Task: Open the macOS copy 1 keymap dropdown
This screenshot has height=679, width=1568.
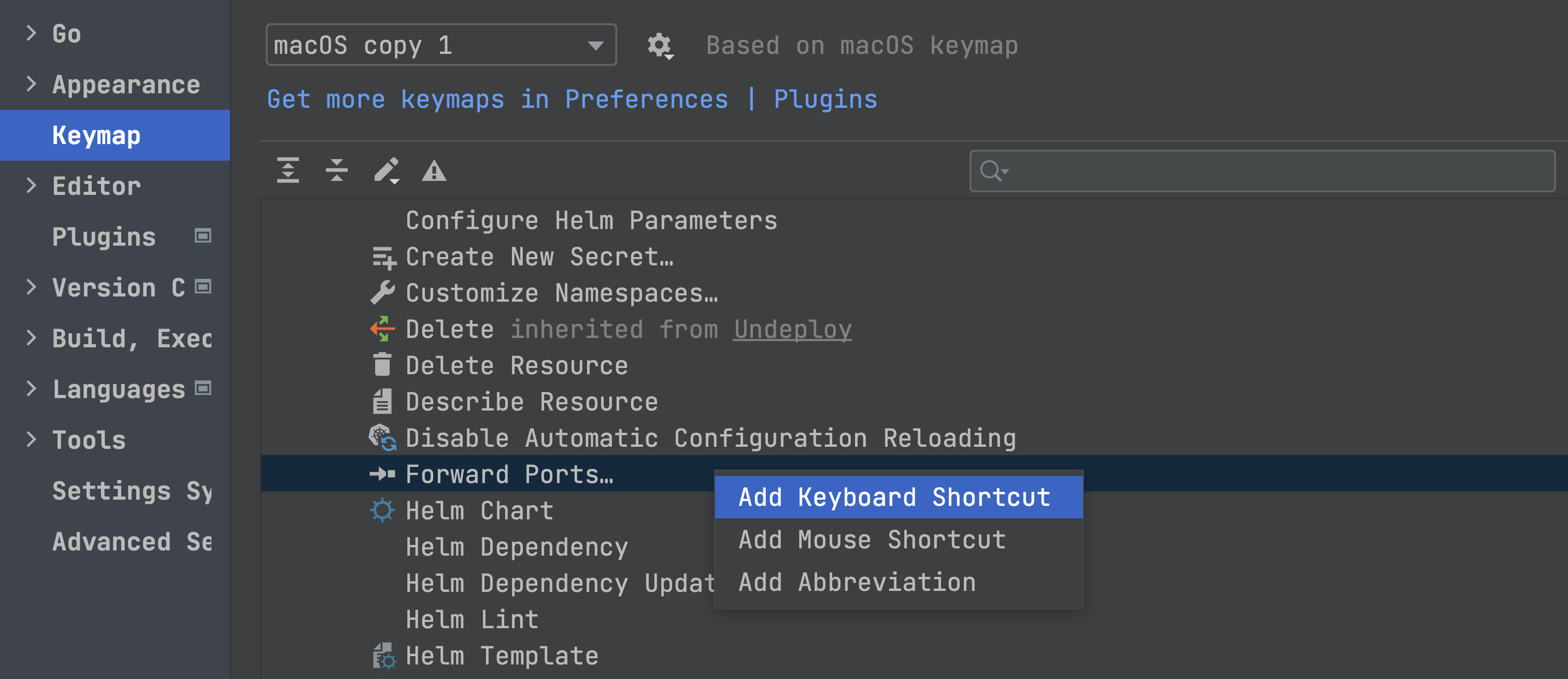Action: (x=440, y=45)
